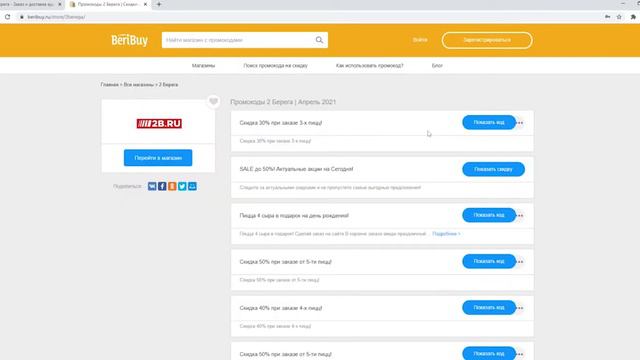This screenshot has height=360, width=640.
Task: Click the lock icon beside the URL
Action: point(22,17)
